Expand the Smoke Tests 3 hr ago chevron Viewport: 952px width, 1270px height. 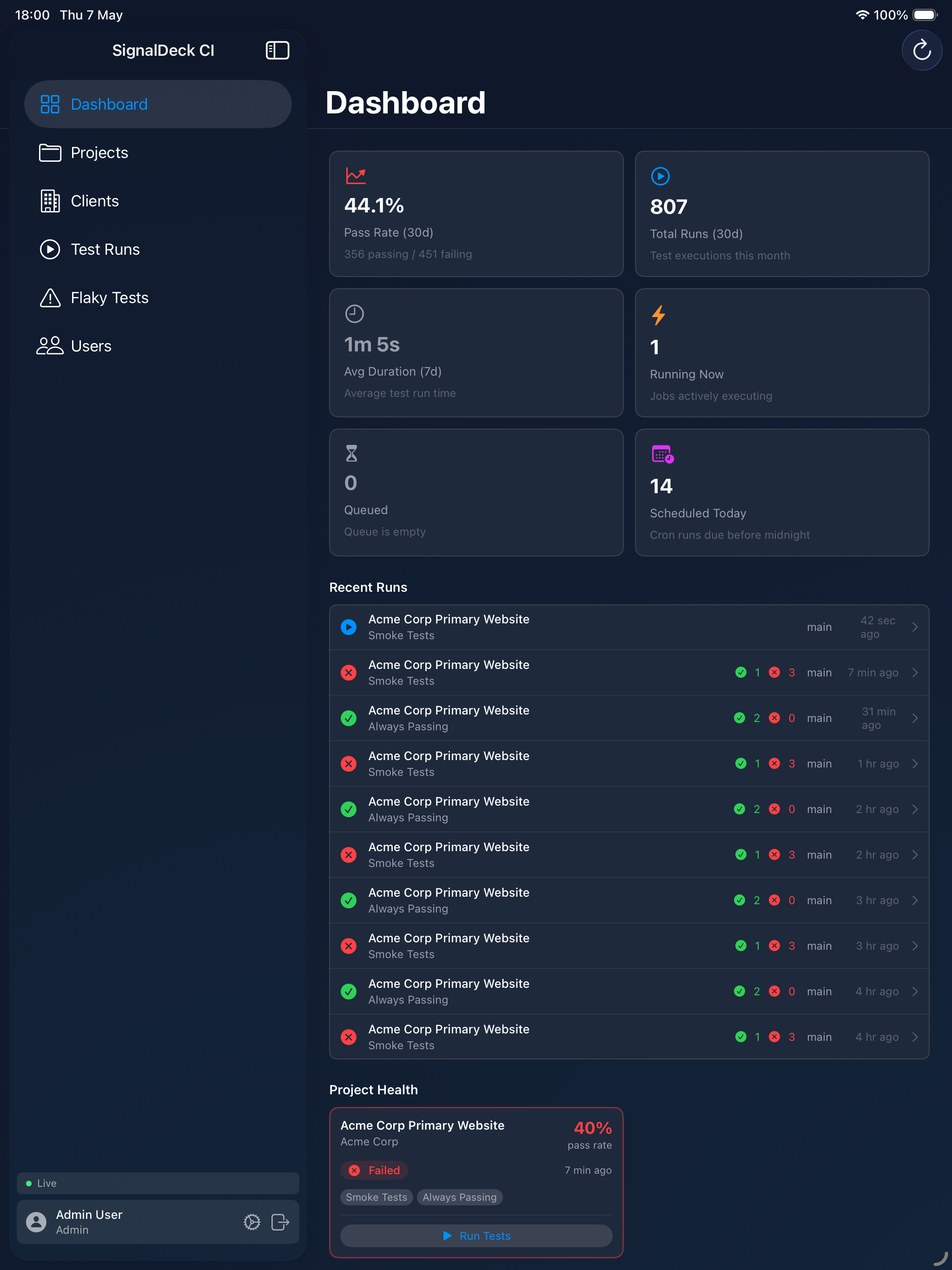tap(915, 946)
